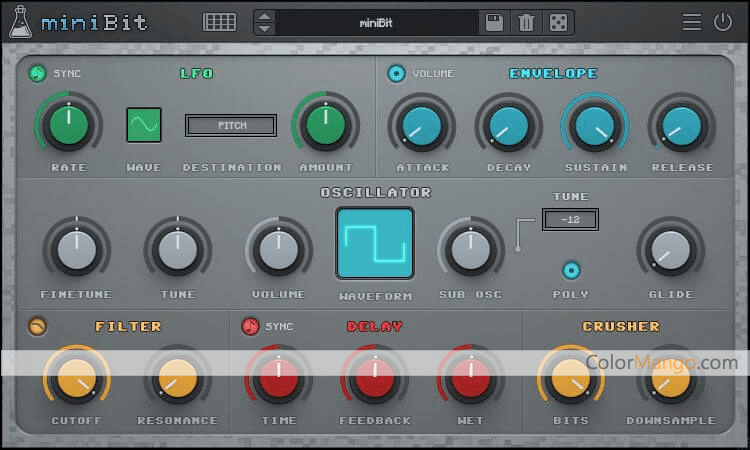Click the Filter Resonance knob

tap(178, 378)
